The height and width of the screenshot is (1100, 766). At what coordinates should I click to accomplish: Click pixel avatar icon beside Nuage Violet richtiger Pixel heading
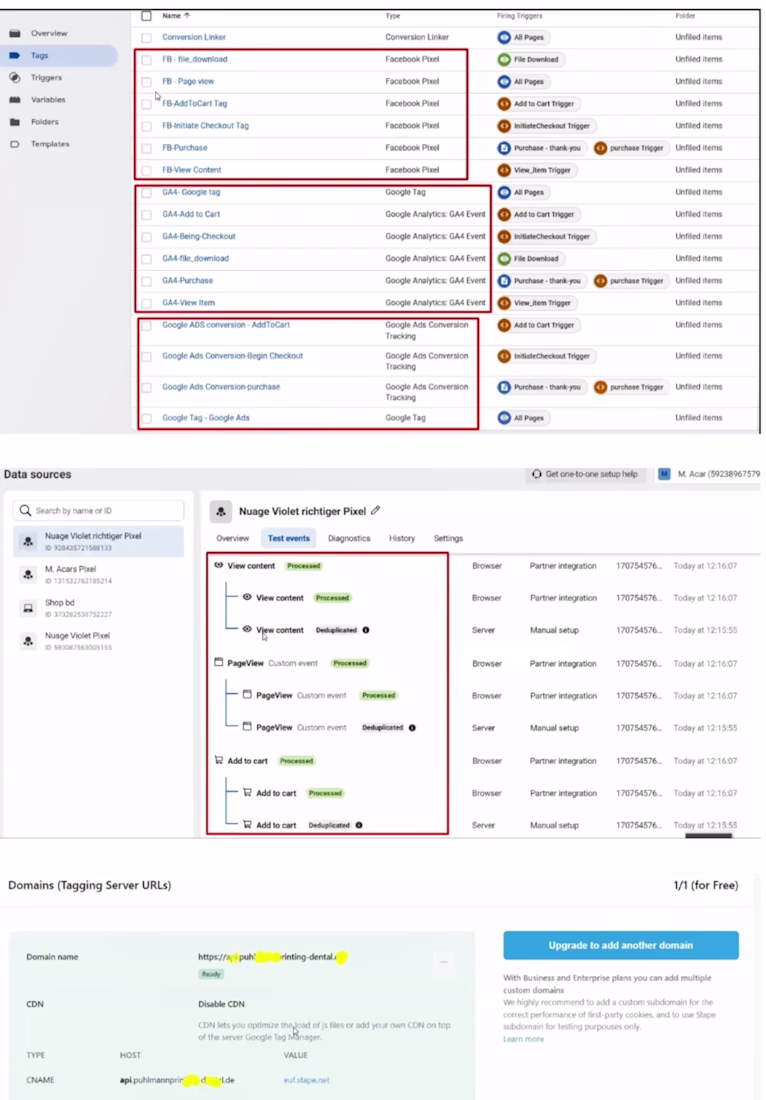221,511
